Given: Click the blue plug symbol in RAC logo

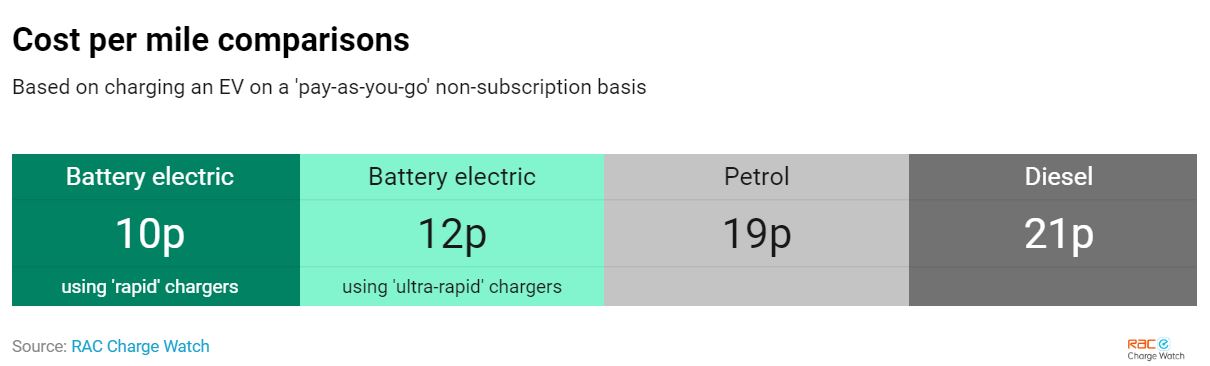Looking at the screenshot, I should click(1165, 343).
